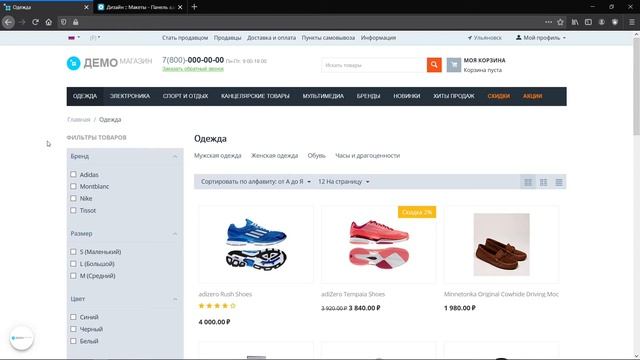Switch to the Дизайн Макеты browser tab
The image size is (640, 360).
(x=140, y=7)
